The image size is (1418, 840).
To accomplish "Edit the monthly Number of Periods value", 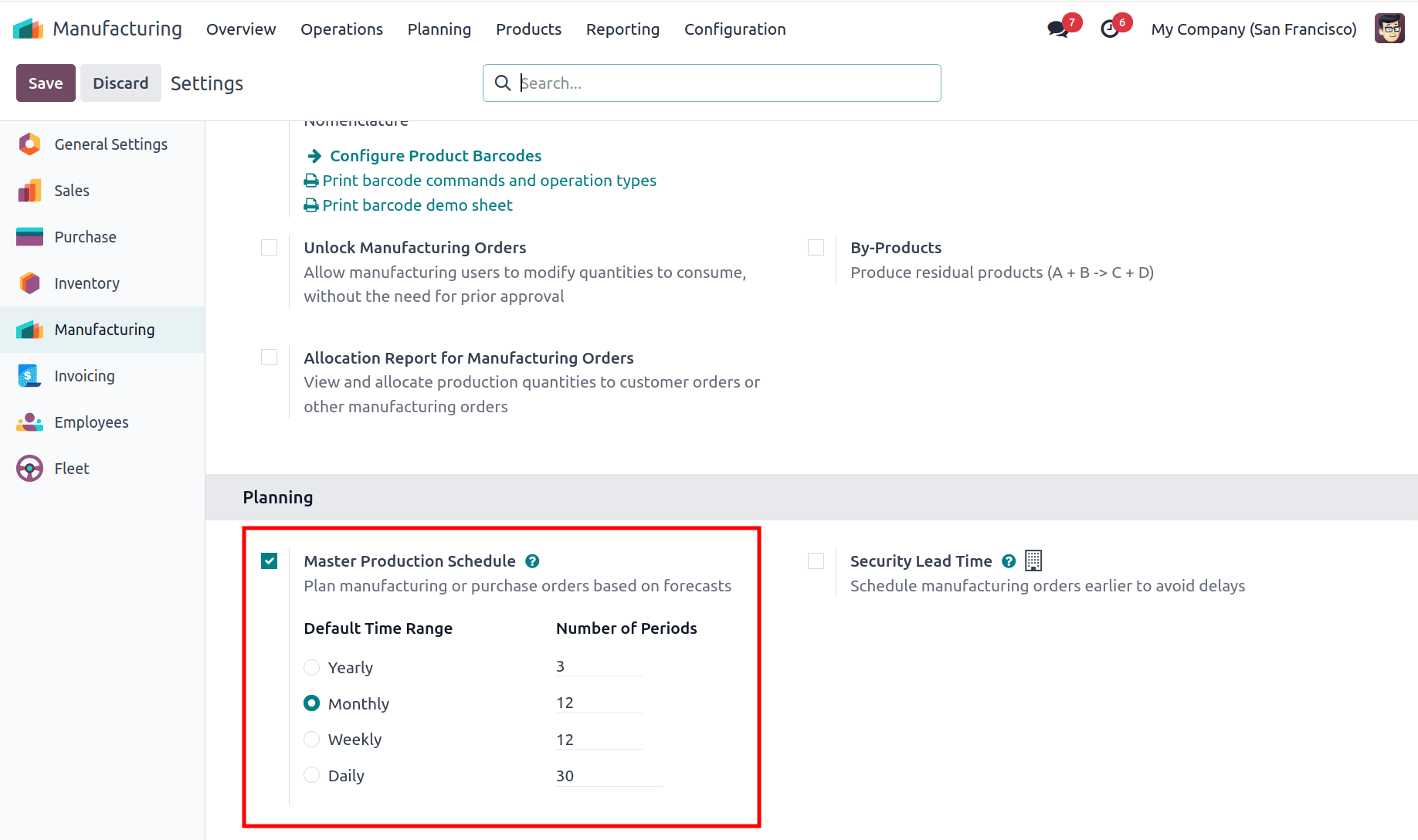I will coord(599,702).
